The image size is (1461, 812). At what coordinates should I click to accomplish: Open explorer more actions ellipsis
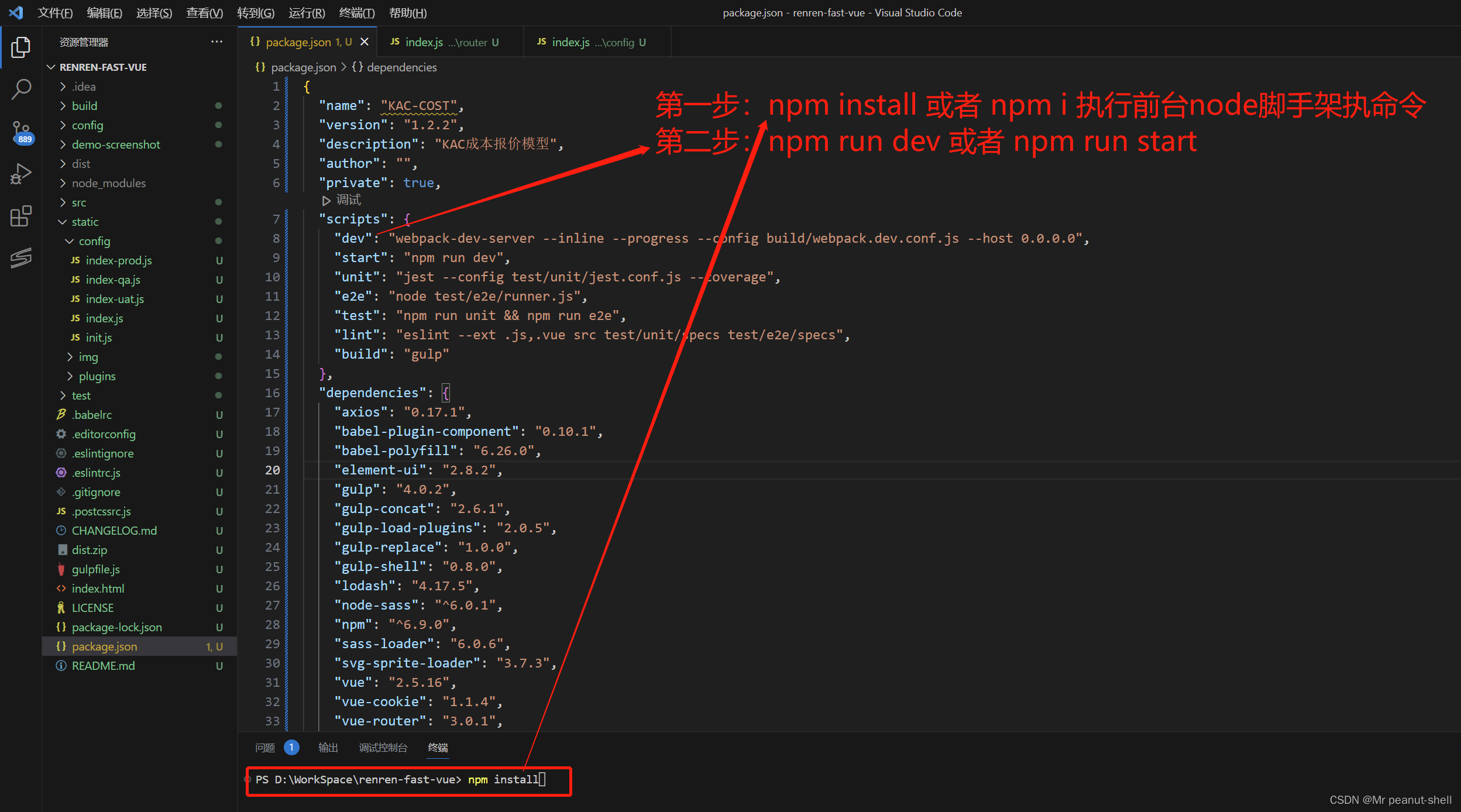pyautogui.click(x=216, y=42)
